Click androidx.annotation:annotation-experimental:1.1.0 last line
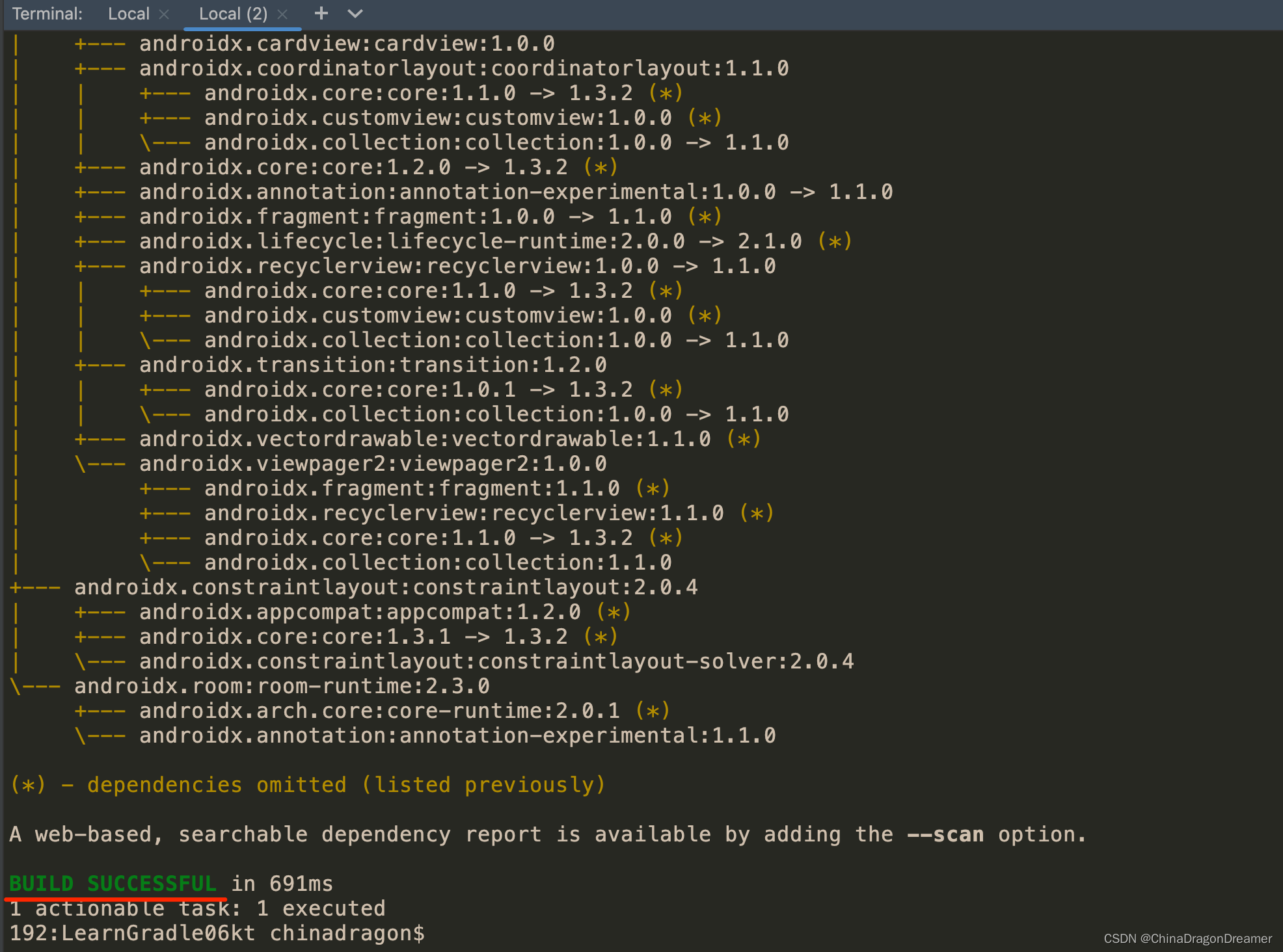The width and height of the screenshot is (1283, 952). coord(457,735)
